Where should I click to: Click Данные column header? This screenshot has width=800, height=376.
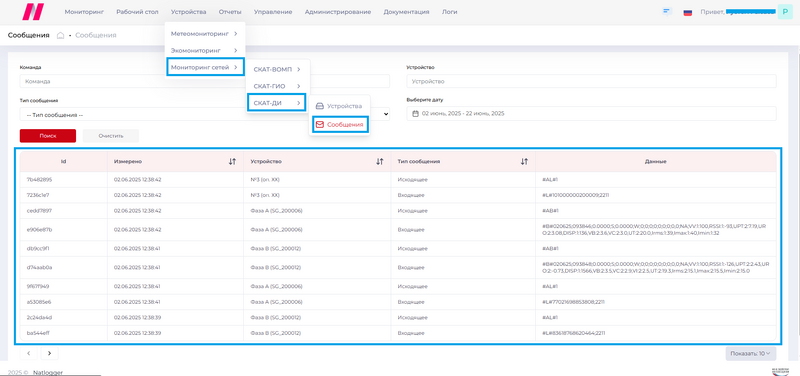656,161
